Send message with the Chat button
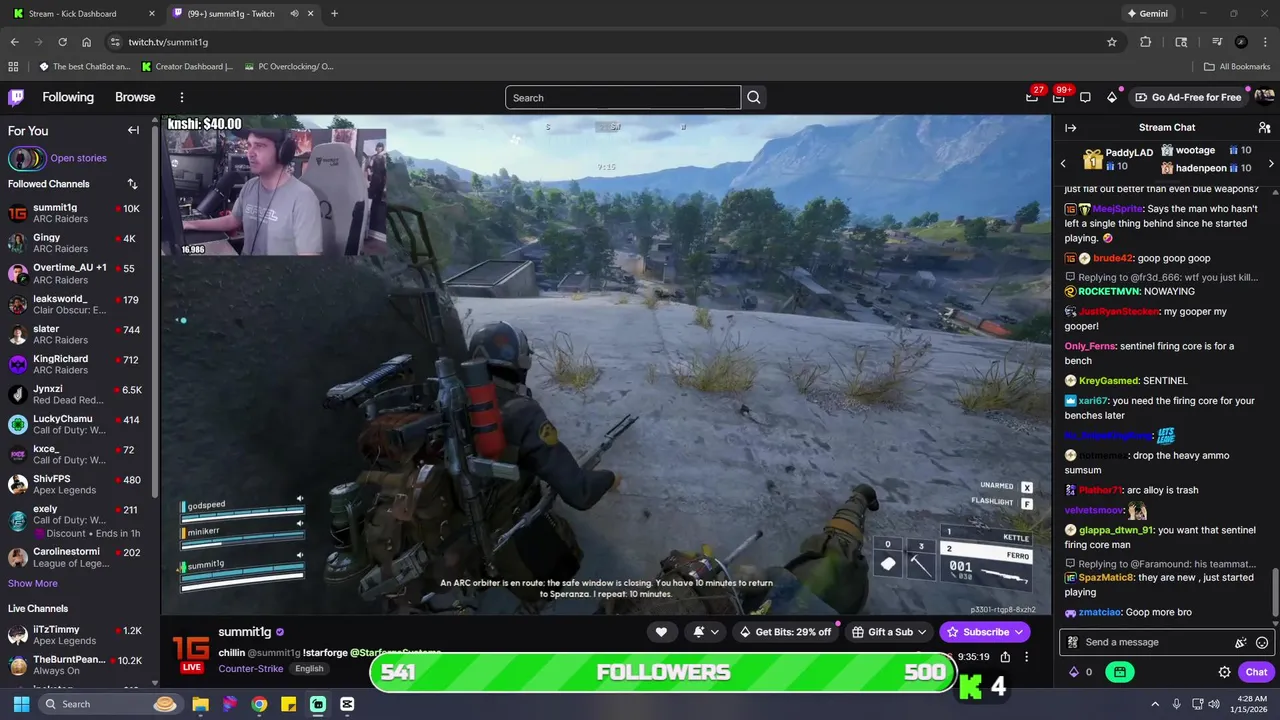This screenshot has width=1280, height=720. (x=1256, y=672)
